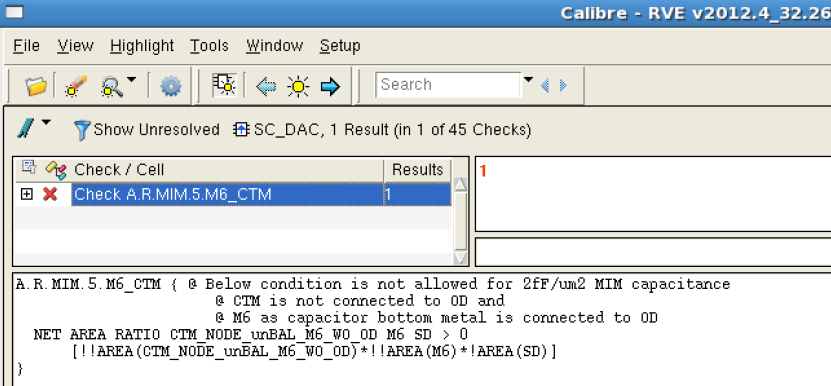The width and height of the screenshot is (831, 386).
Task: Click the red X status icon of the check
Action: pyautogui.click(x=50, y=194)
